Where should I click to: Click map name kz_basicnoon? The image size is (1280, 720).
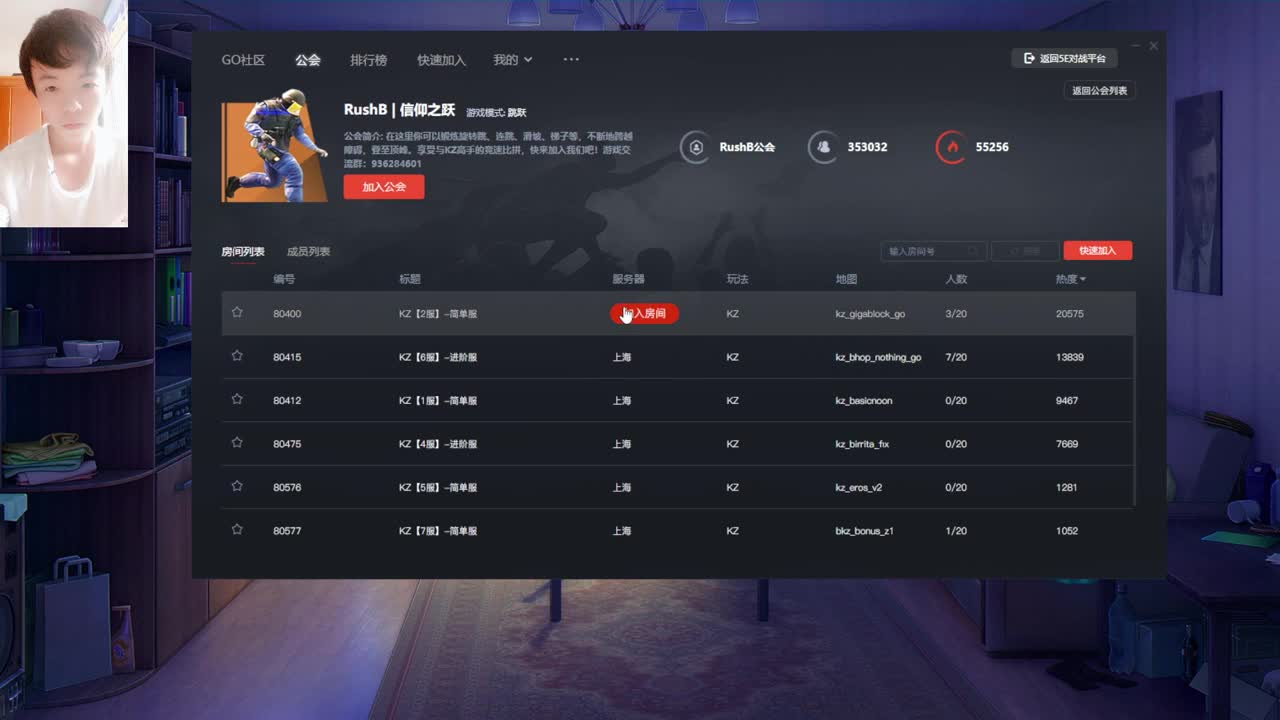(x=864, y=401)
